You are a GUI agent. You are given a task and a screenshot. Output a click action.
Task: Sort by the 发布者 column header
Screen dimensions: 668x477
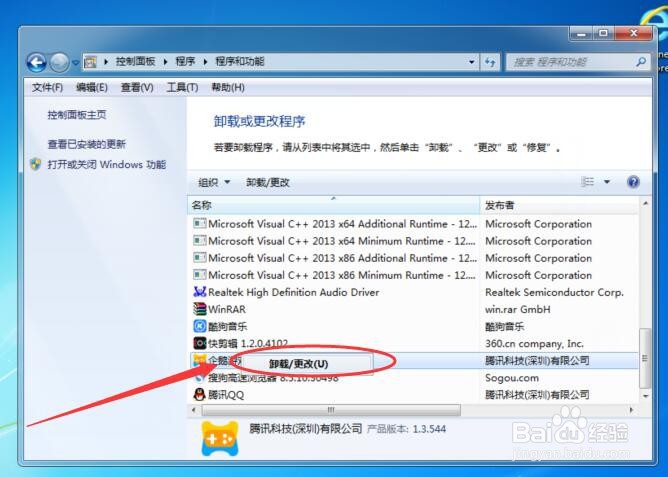coord(559,205)
